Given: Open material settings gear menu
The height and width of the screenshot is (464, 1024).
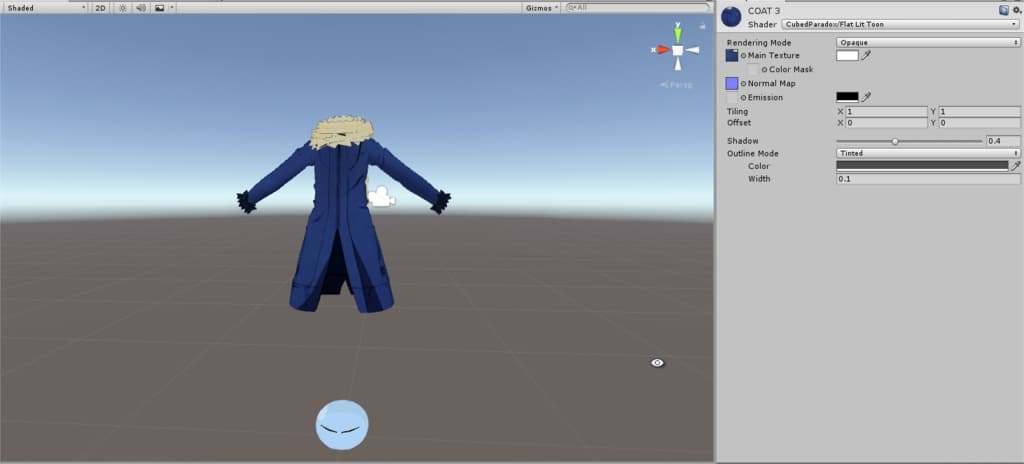Looking at the screenshot, I should (x=1016, y=10).
